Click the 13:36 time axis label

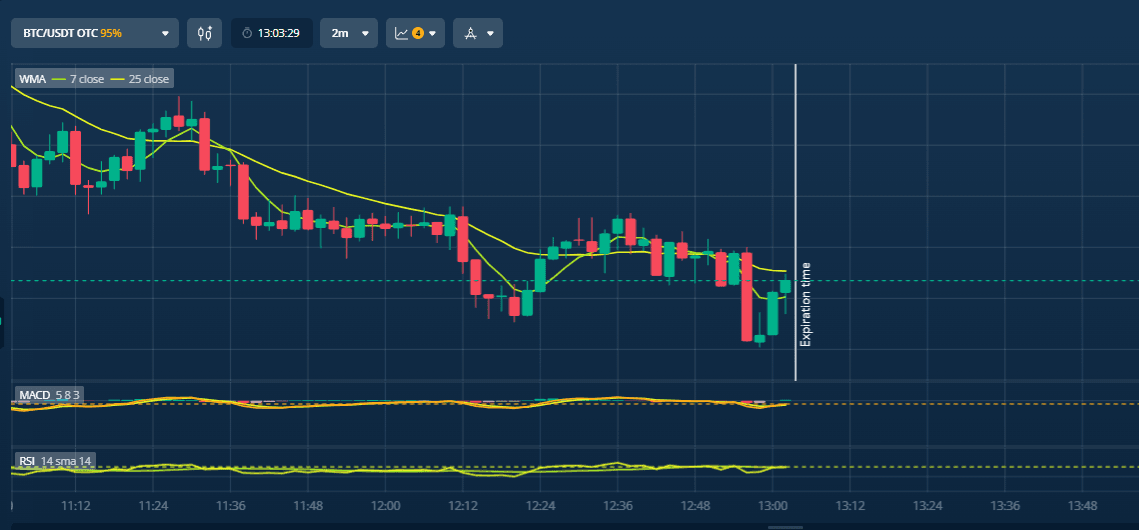pos(1005,505)
